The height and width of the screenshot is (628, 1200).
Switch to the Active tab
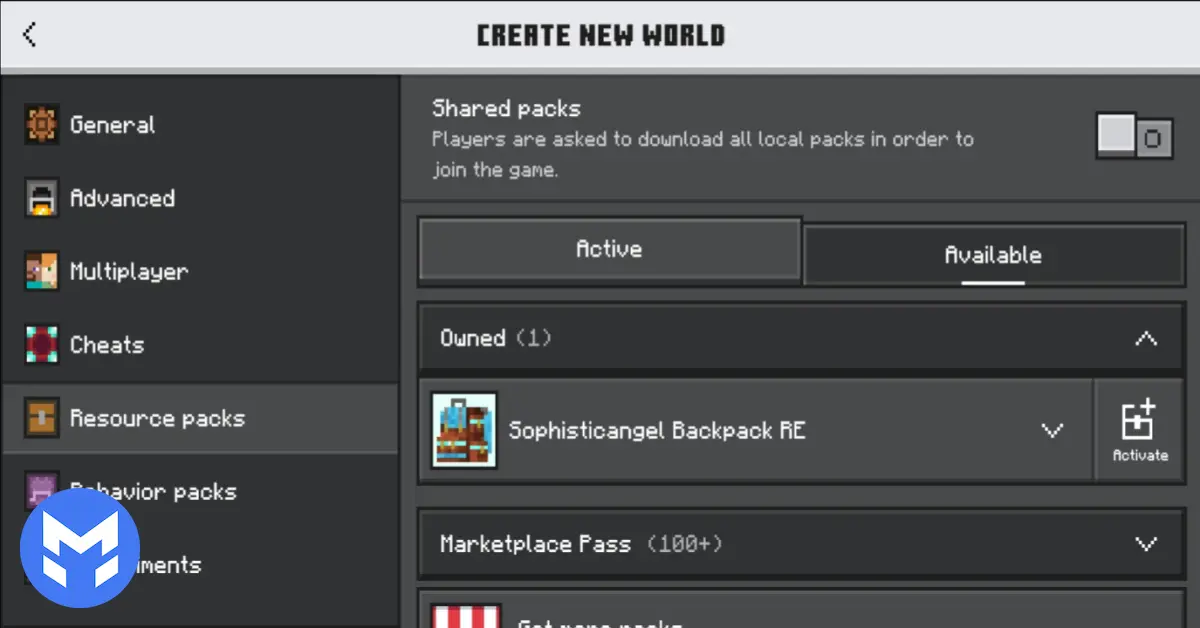point(609,249)
